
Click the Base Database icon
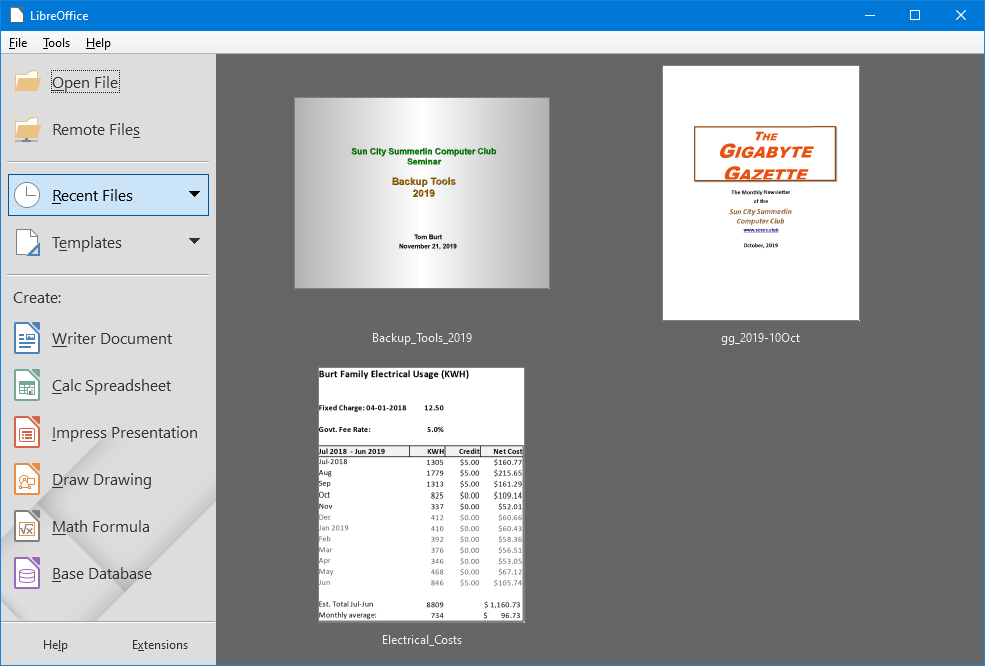click(x=27, y=574)
